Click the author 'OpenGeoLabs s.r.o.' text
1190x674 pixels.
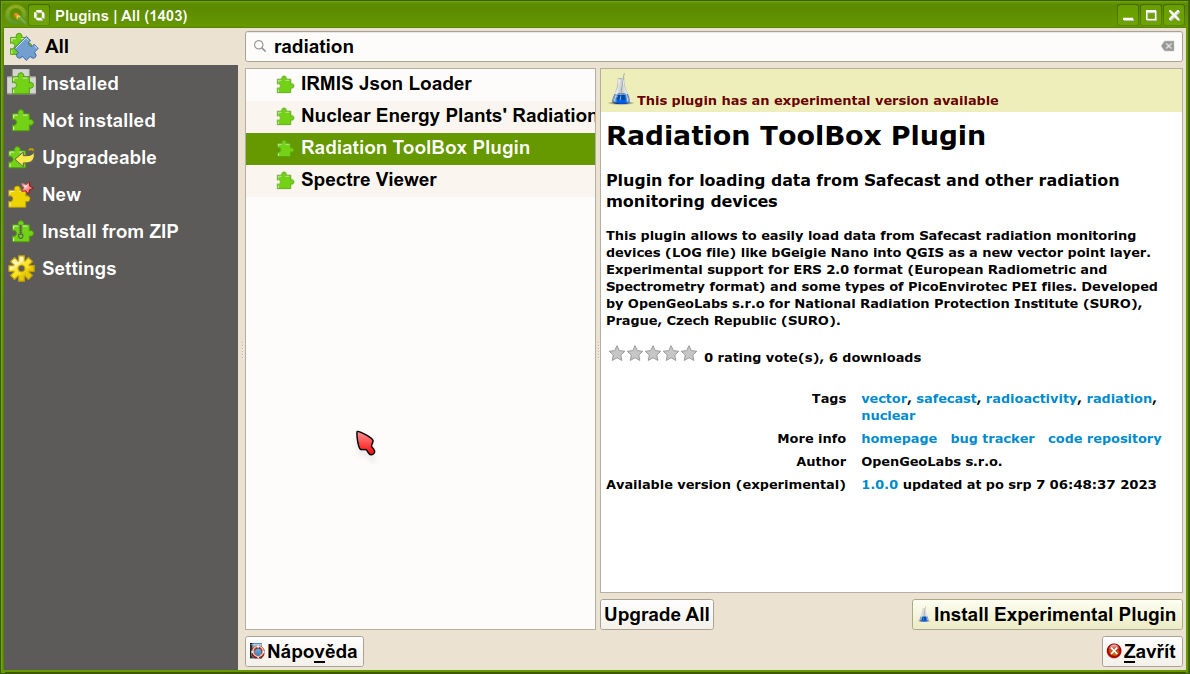931,461
